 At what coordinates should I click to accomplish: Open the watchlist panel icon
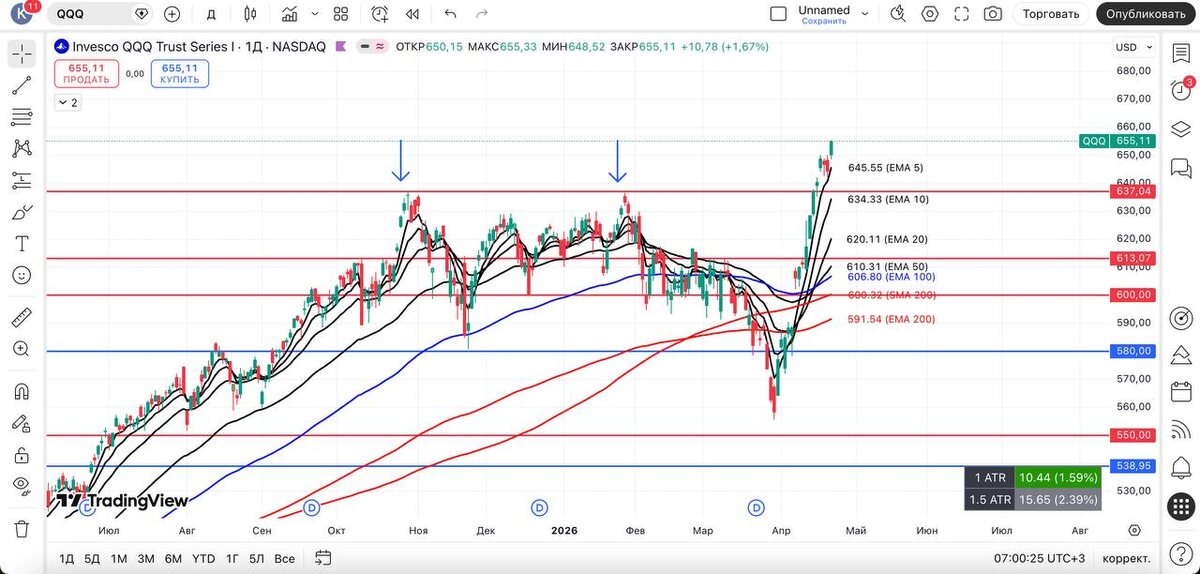tap(1180, 52)
